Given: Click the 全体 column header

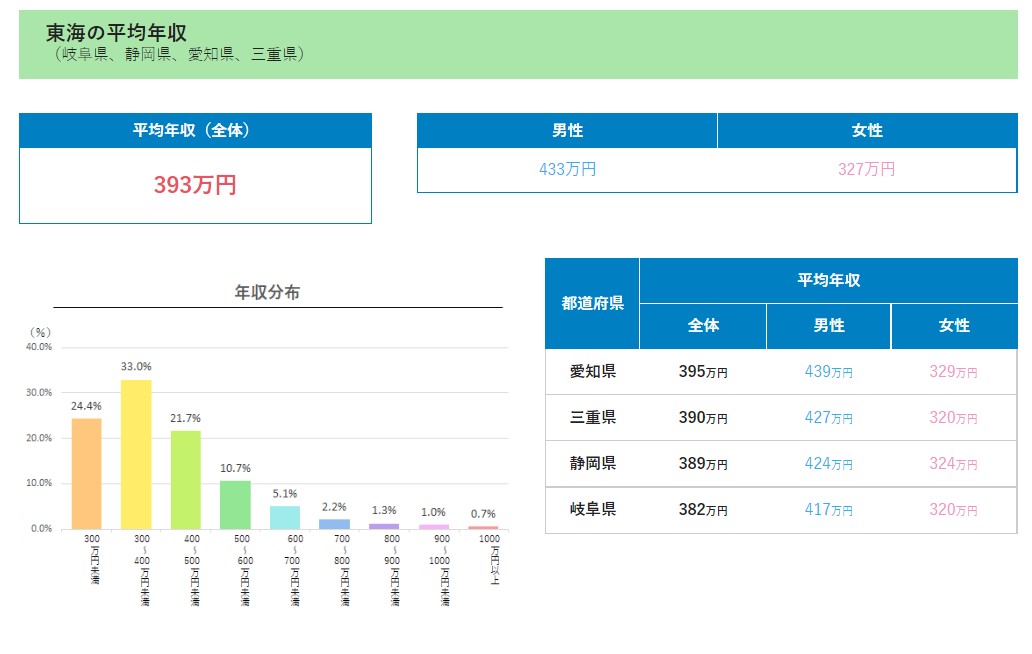Looking at the screenshot, I should [703, 326].
